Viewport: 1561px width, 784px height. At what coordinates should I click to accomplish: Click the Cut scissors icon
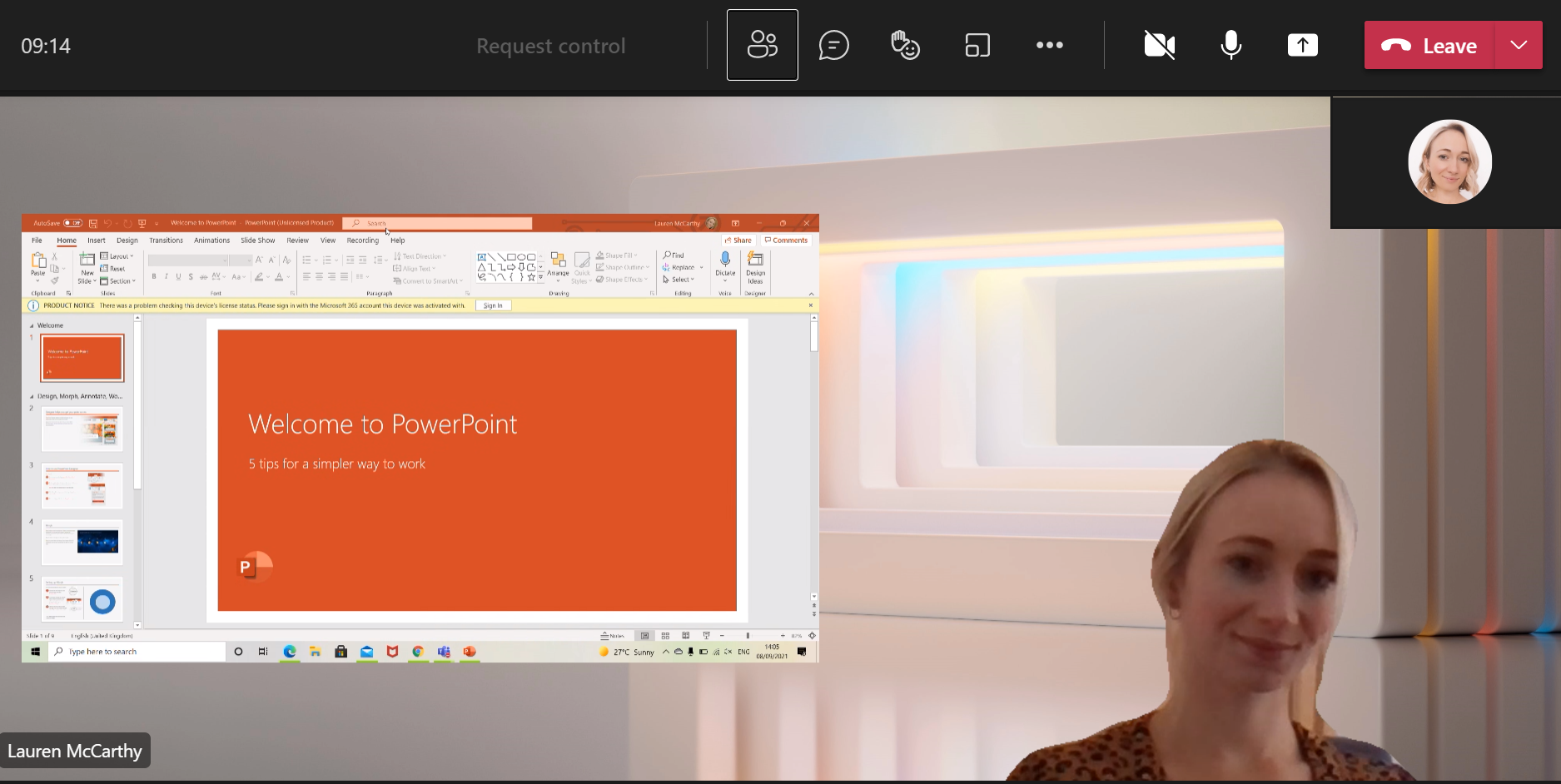(x=55, y=257)
